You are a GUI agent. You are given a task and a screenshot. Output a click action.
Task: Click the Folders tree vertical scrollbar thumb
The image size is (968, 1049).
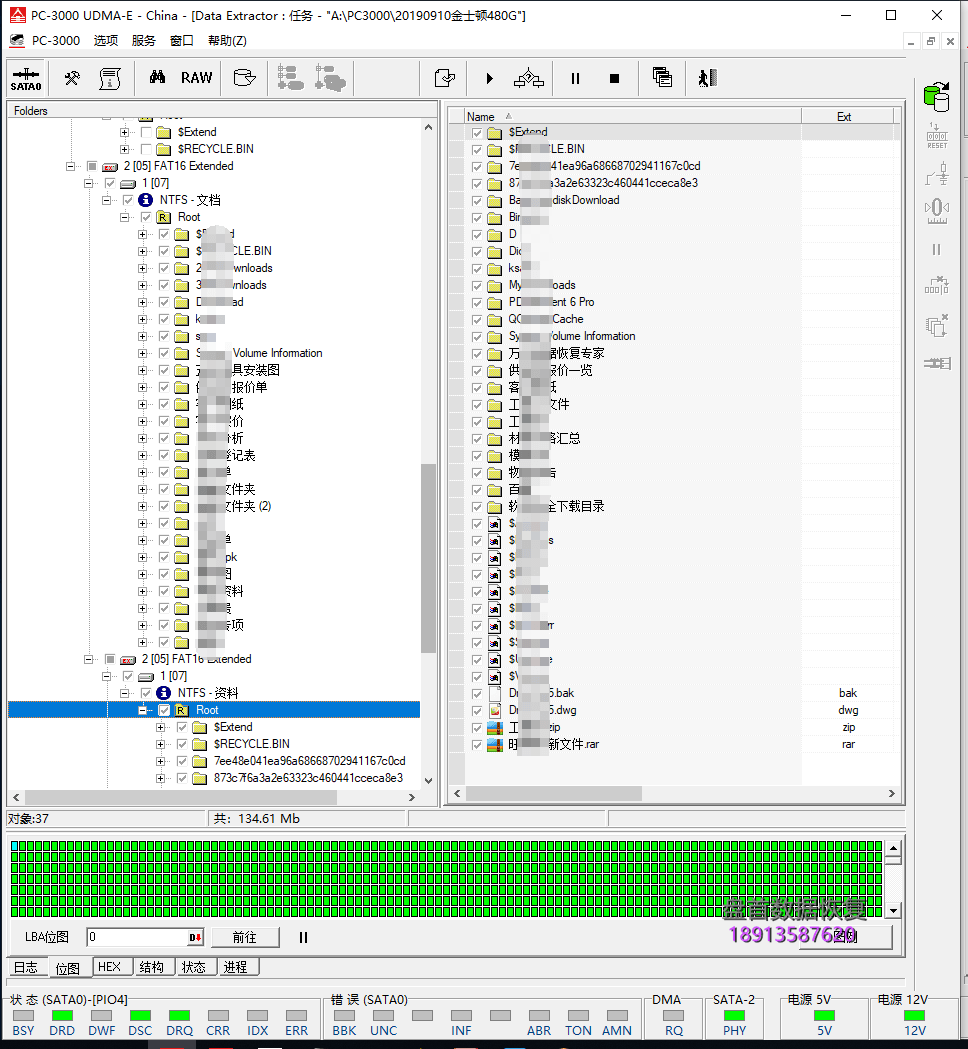[x=428, y=558]
